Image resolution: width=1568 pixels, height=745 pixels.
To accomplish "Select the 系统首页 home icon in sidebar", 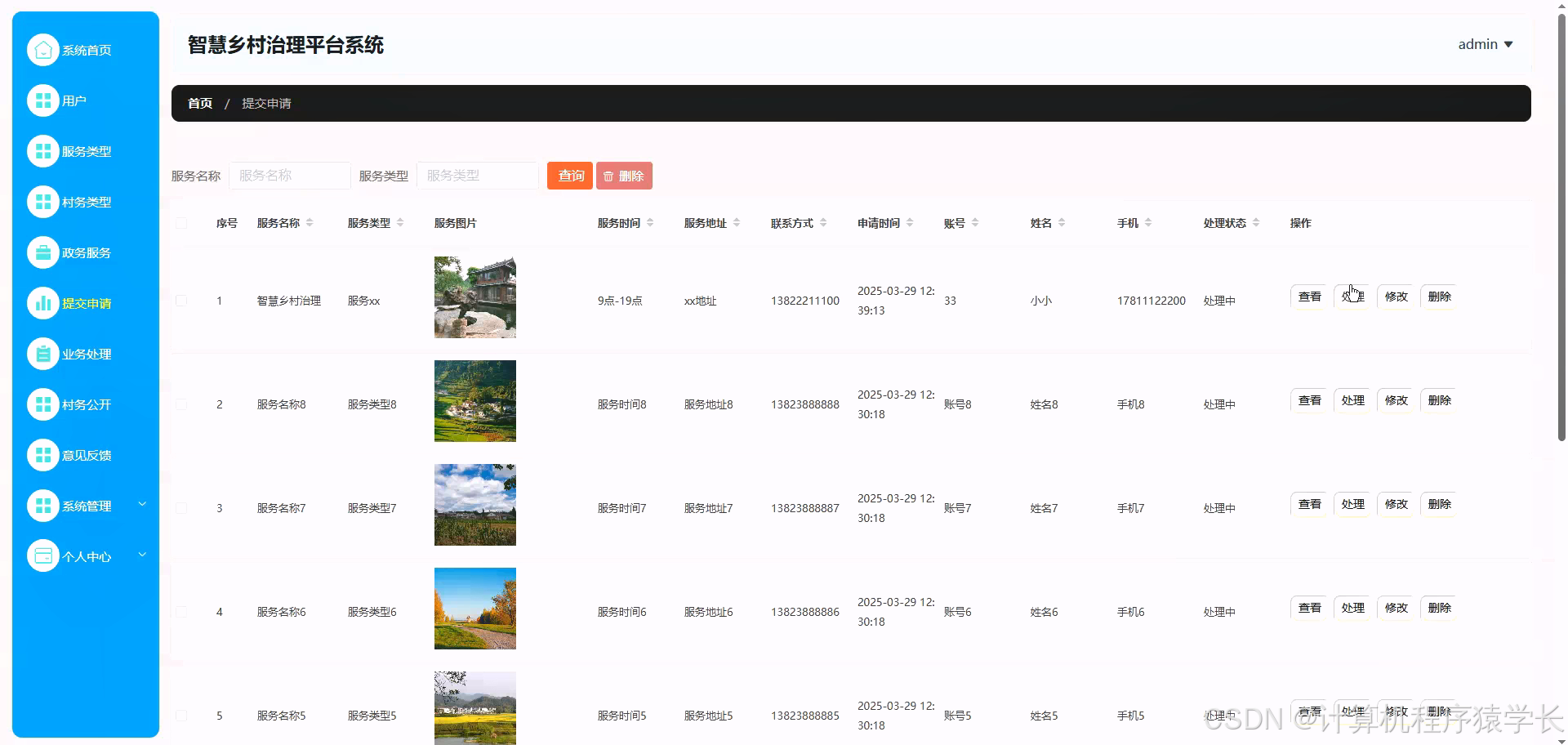I will [x=43, y=49].
